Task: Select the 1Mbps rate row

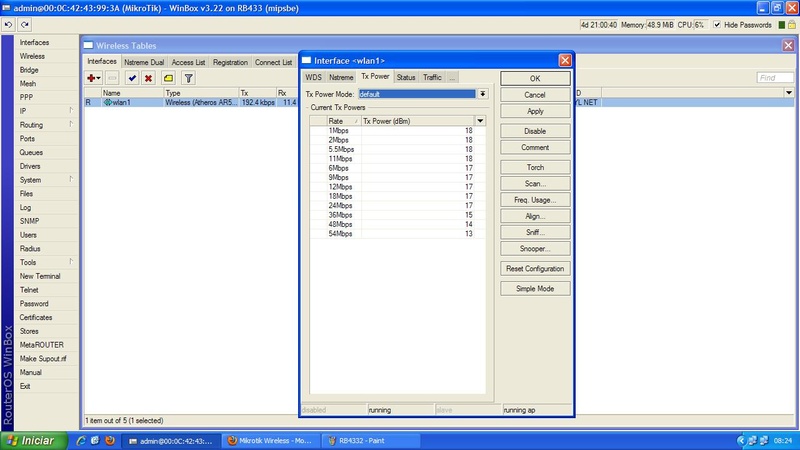Action: (397, 131)
